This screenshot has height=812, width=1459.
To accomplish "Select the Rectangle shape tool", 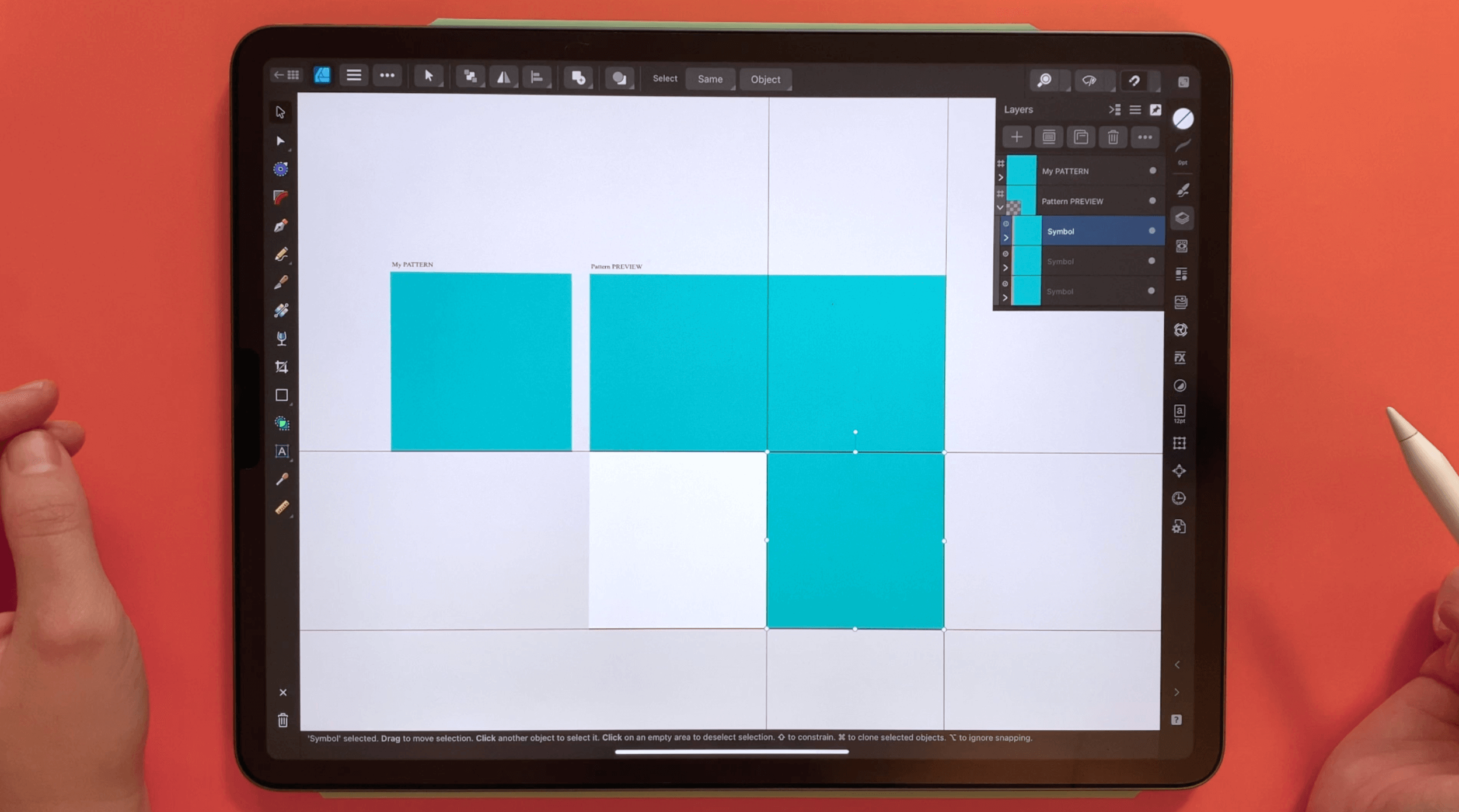I will (x=281, y=395).
